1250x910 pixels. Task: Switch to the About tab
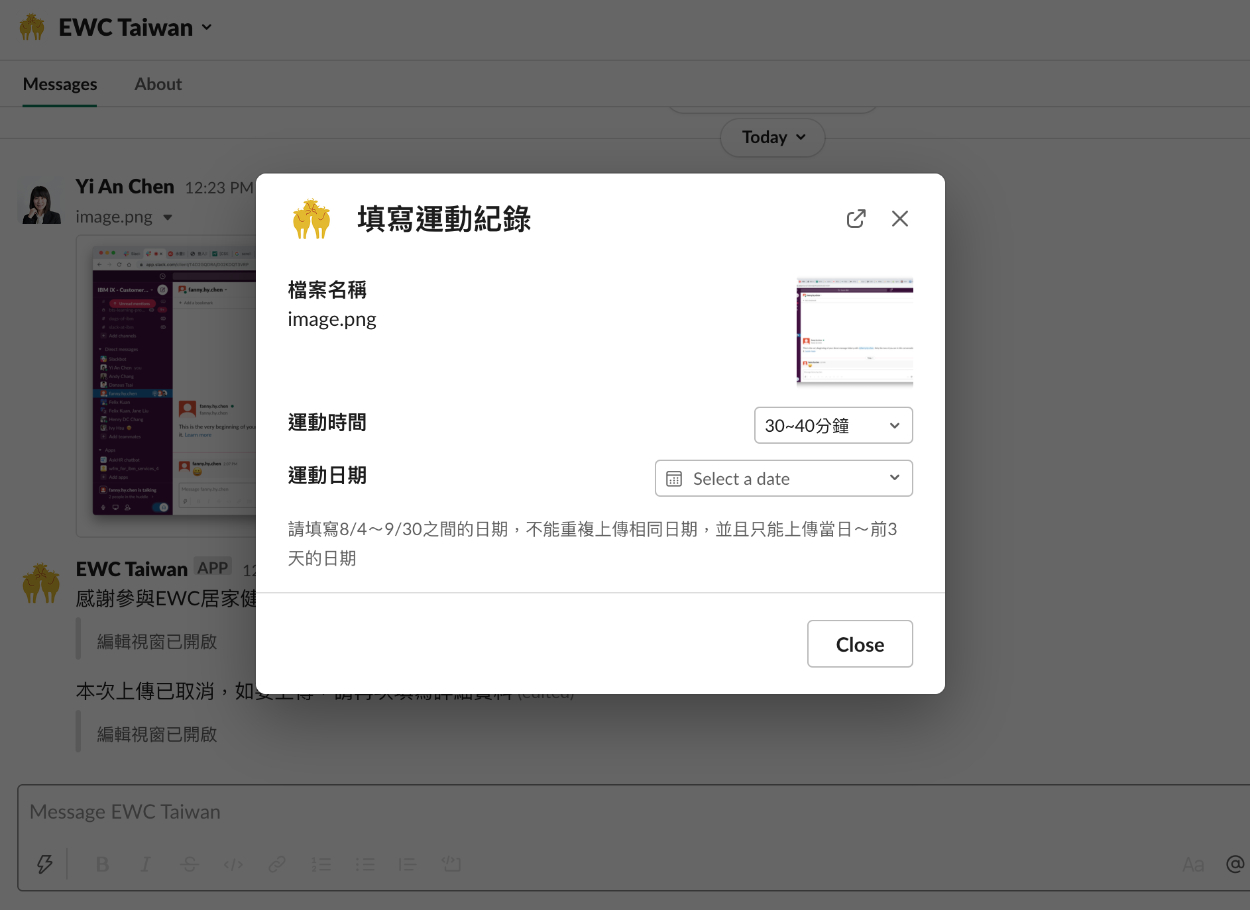pos(158,84)
